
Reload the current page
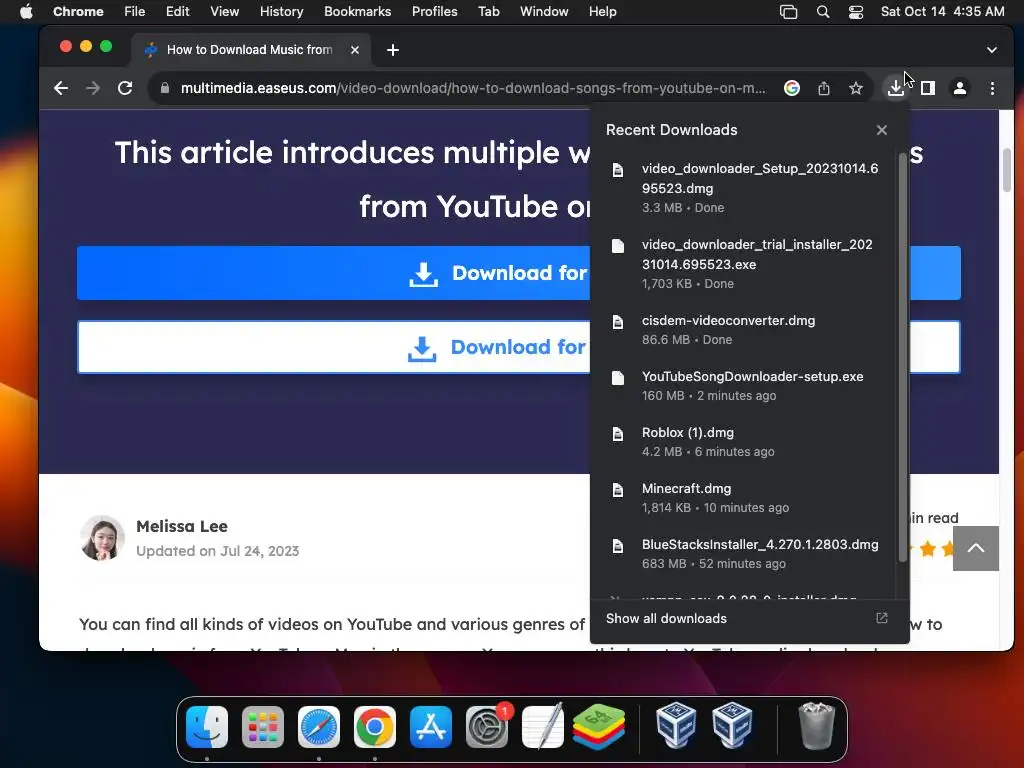click(125, 88)
